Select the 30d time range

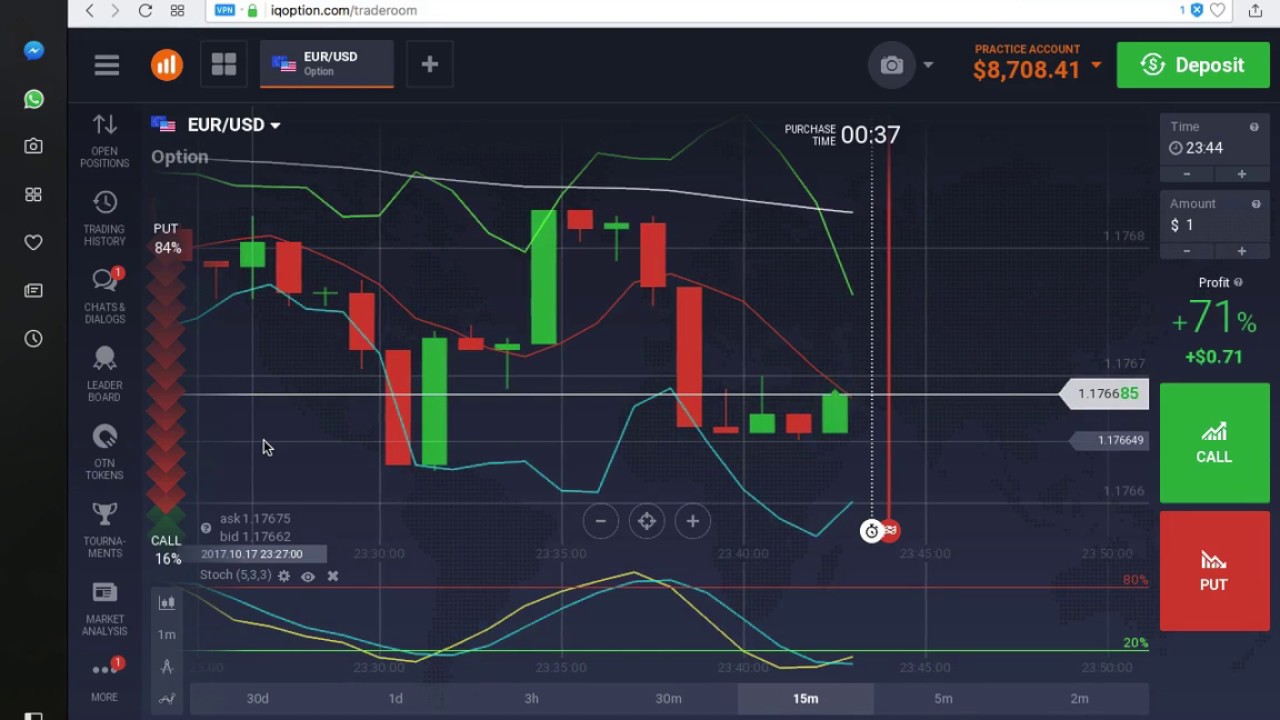click(x=258, y=699)
